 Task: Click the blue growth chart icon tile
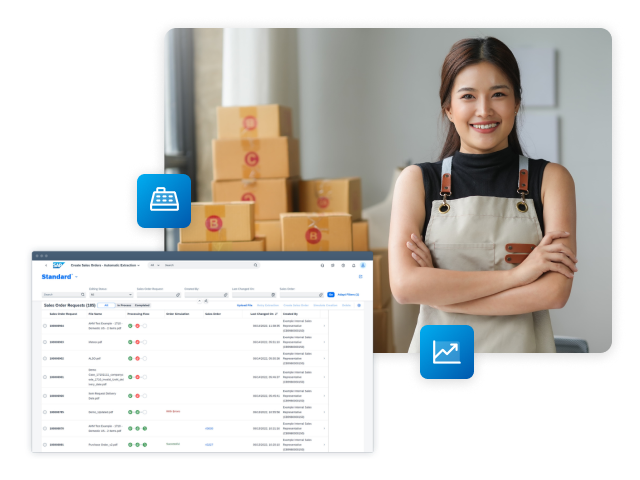point(446,352)
